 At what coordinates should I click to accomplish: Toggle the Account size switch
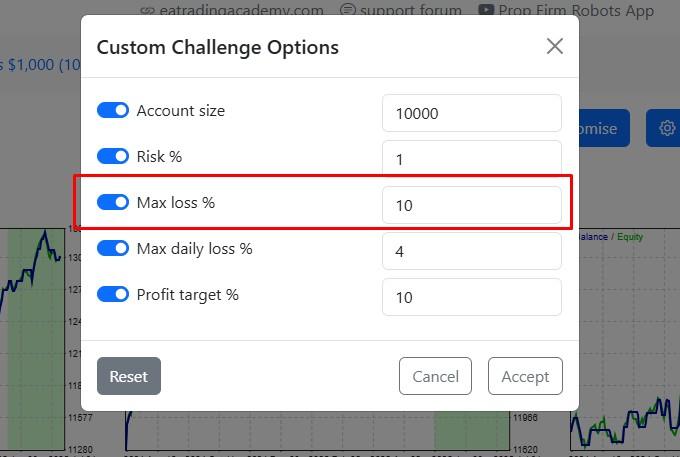(113, 110)
